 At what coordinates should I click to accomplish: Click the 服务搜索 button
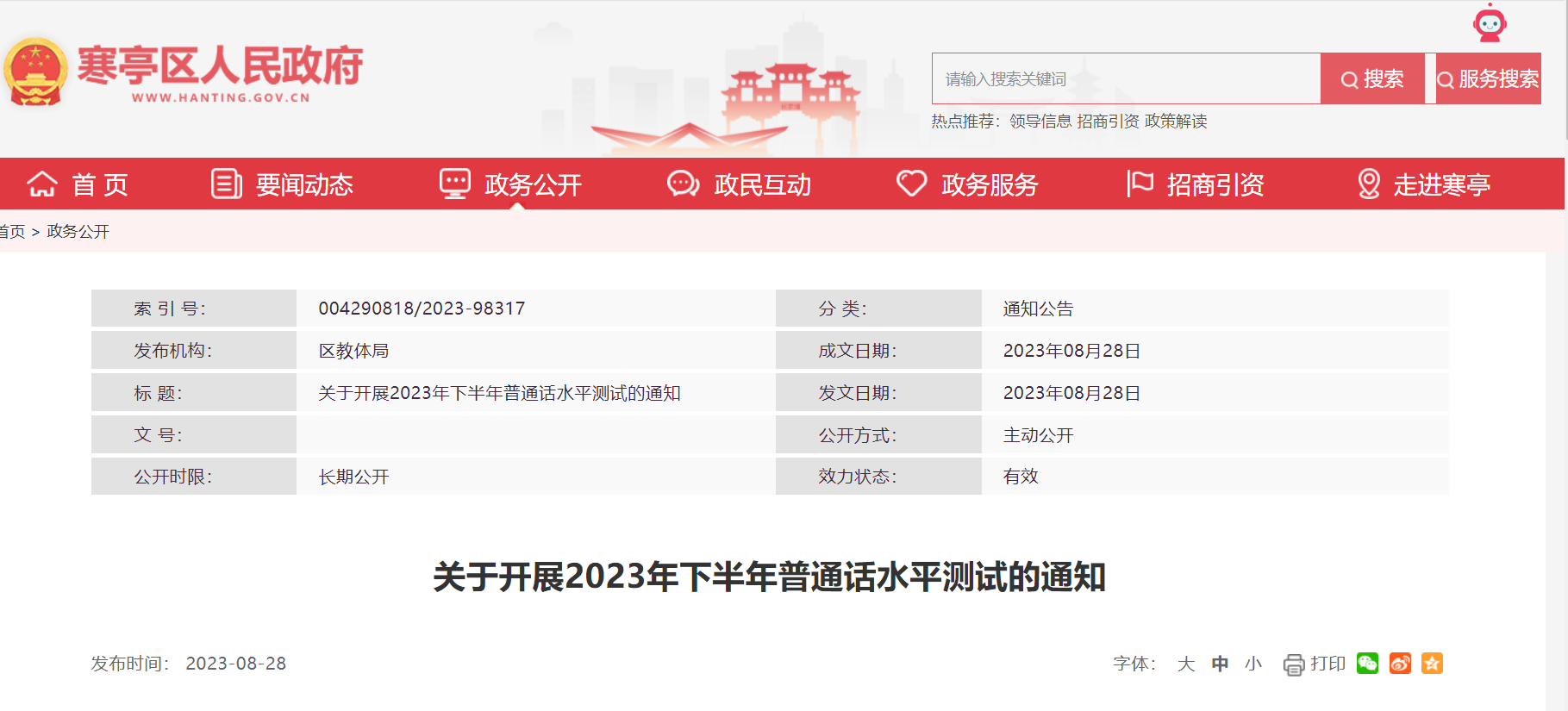tap(1488, 78)
